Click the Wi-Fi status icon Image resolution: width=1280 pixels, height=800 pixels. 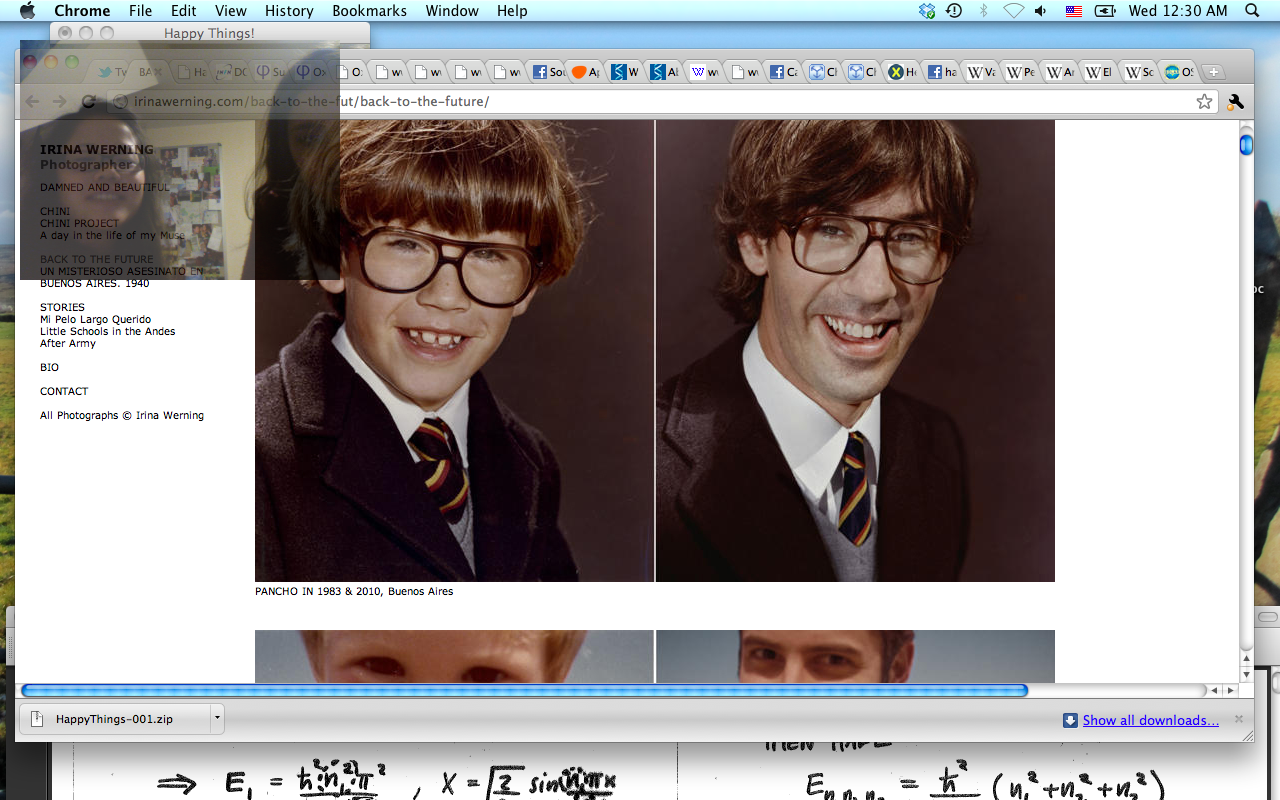pyautogui.click(x=1013, y=11)
